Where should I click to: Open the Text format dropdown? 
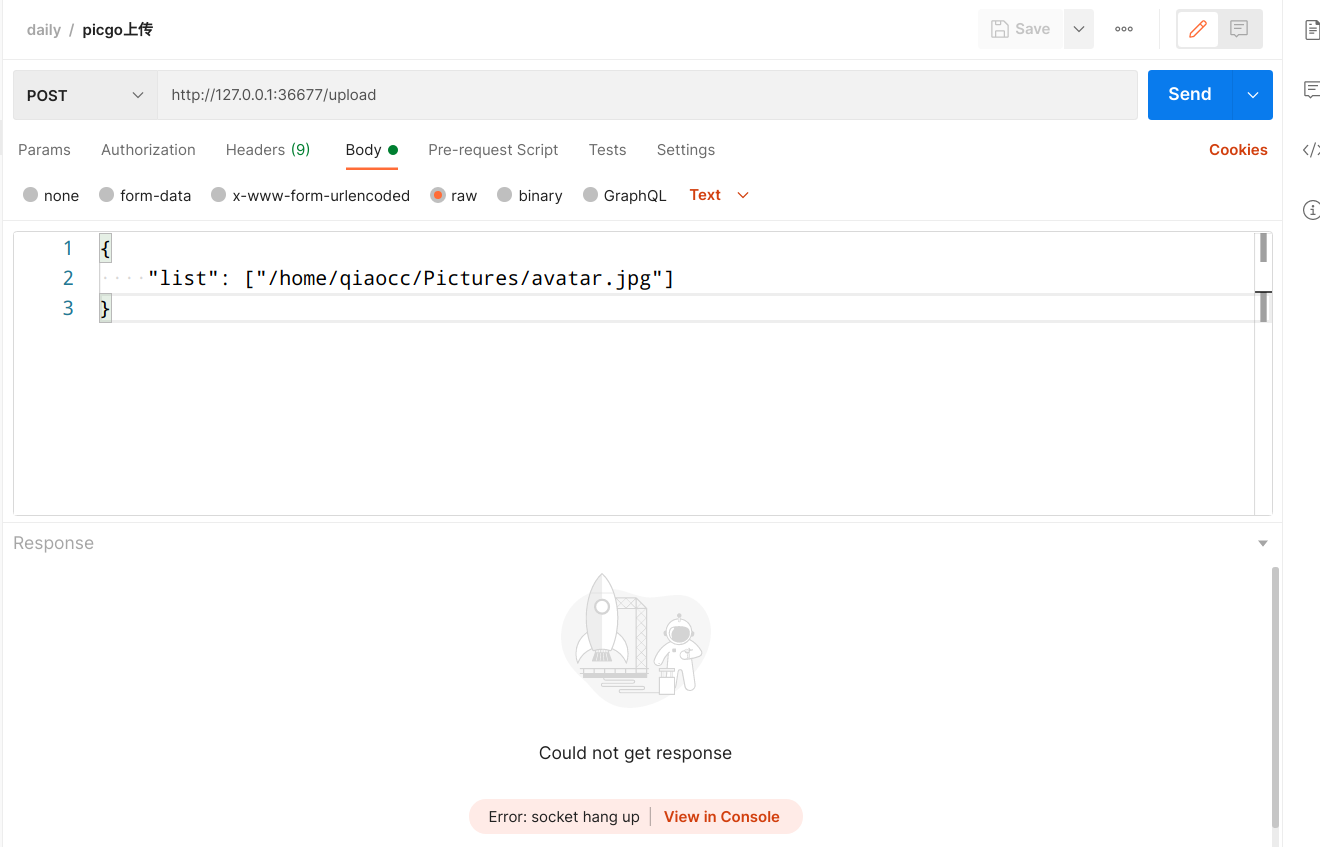point(718,195)
